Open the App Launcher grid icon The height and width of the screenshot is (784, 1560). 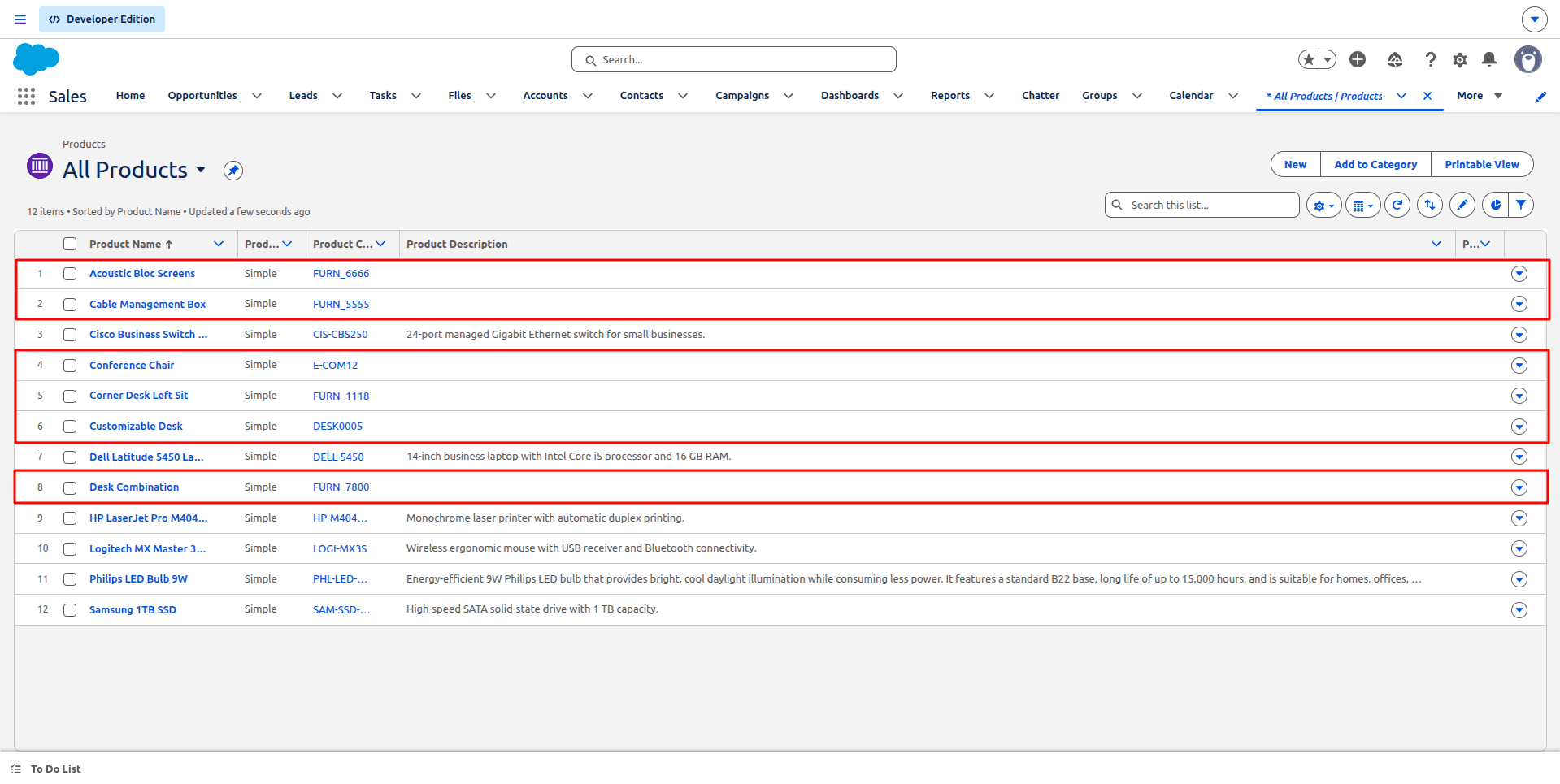[x=26, y=96]
